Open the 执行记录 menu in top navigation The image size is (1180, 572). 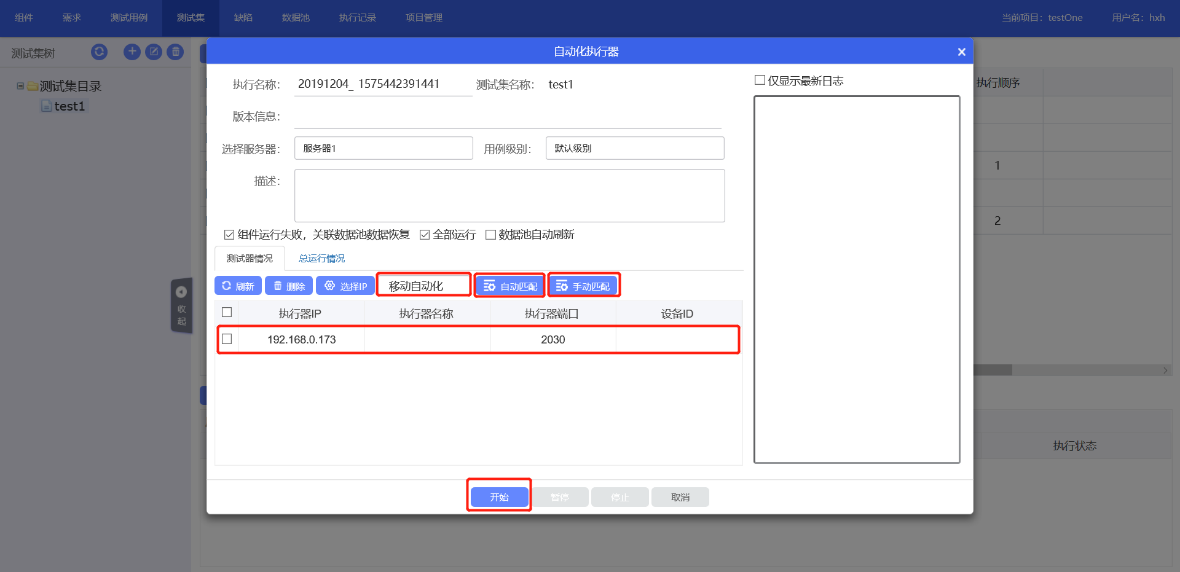click(x=355, y=18)
